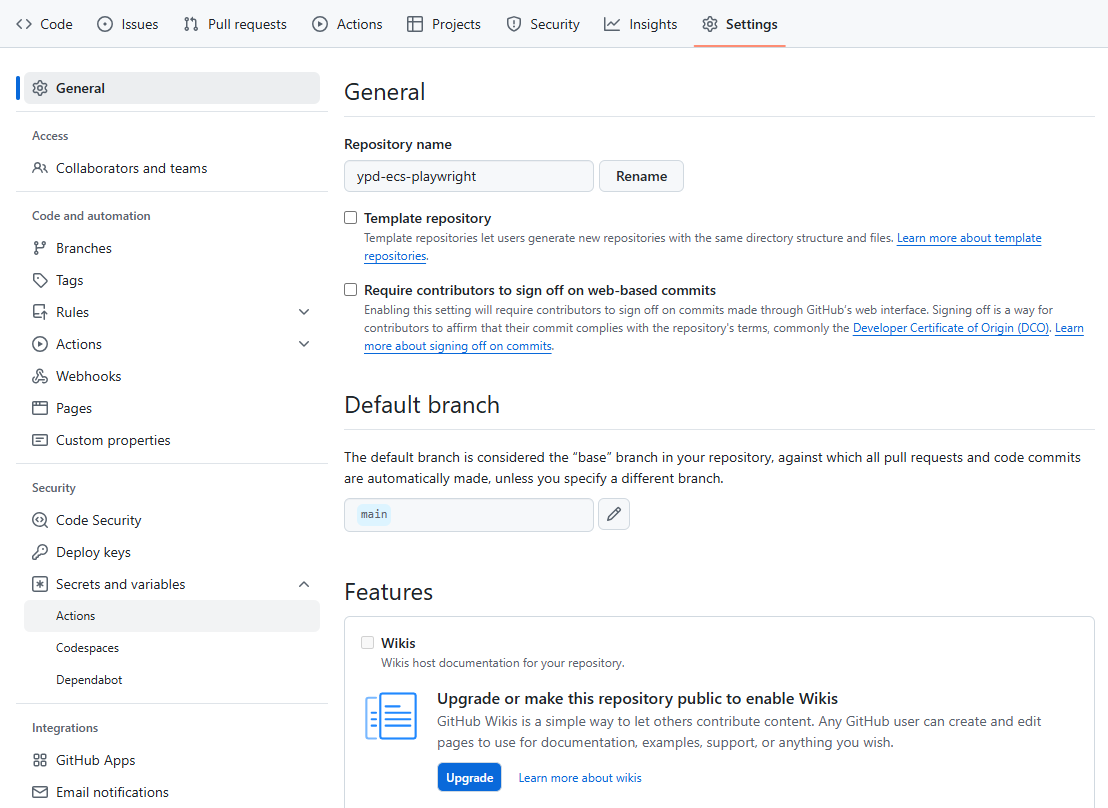1108x808 pixels.
Task: Select Dependabot under Secrets and variables
Action: pos(172,679)
